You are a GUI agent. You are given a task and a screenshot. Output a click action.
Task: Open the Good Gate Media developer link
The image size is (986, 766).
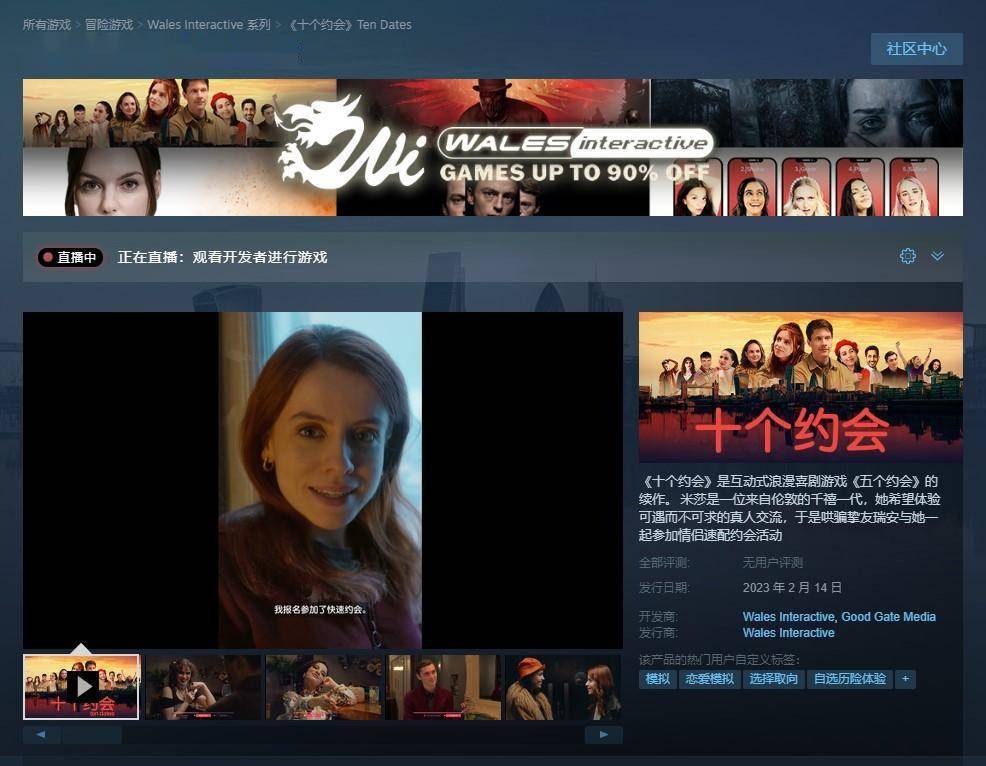coord(888,616)
